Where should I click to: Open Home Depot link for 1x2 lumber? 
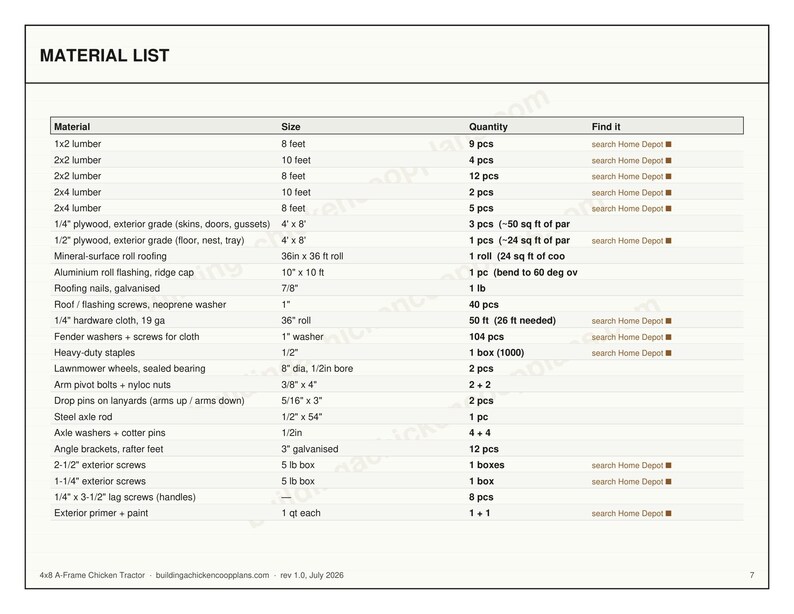(x=627, y=144)
